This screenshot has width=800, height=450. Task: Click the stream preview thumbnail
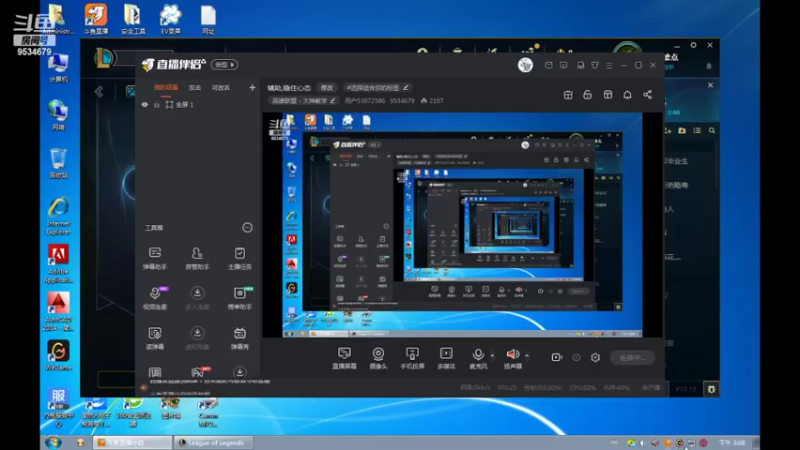click(462, 225)
